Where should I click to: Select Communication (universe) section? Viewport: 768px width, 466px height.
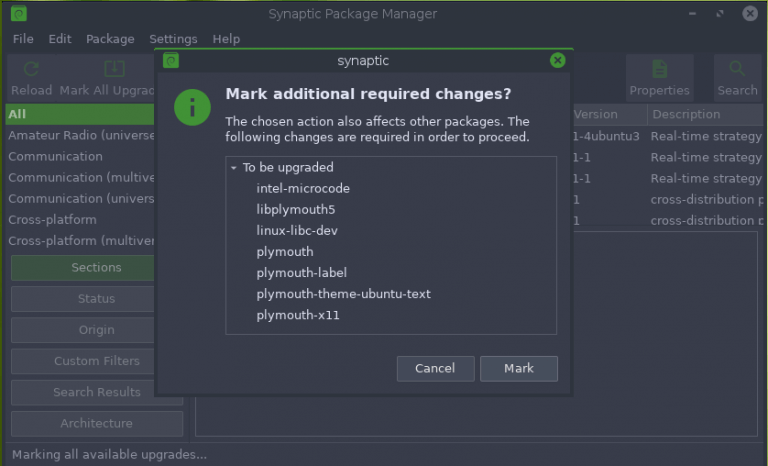pos(80,198)
